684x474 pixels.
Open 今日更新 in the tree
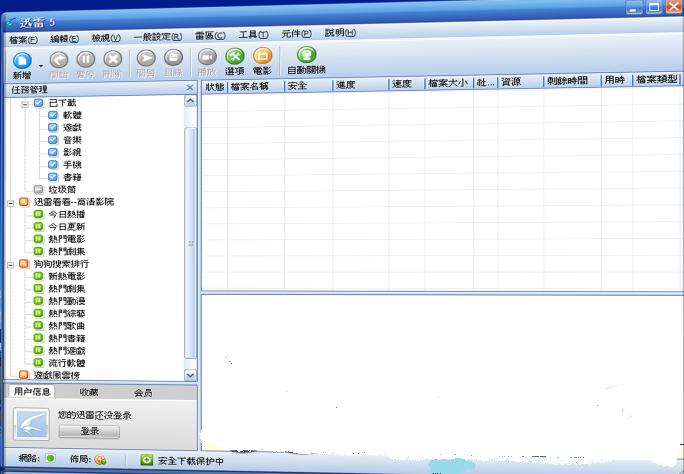[x=67, y=227]
